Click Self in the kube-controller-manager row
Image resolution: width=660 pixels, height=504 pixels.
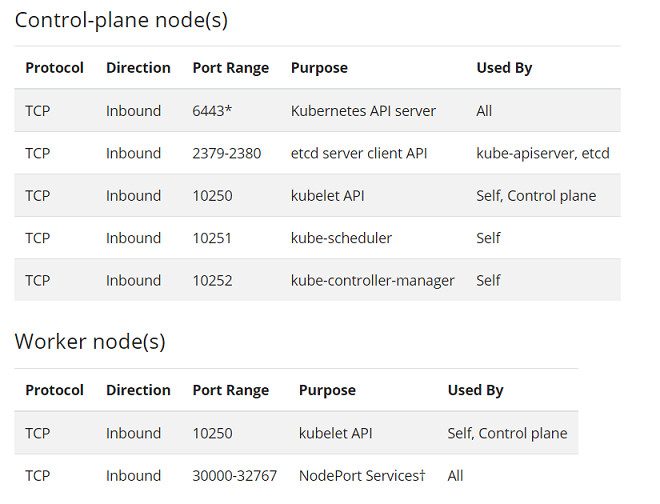(x=488, y=280)
